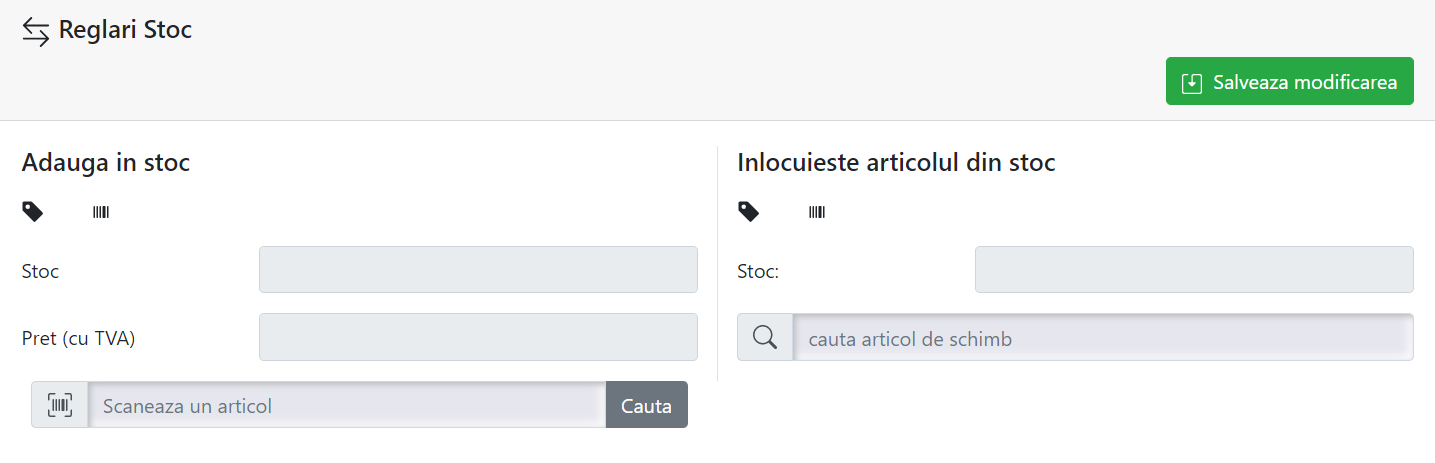The width and height of the screenshot is (1435, 463).
Task: Click the barcode icon under Adauga in stoc
Action: point(101,212)
